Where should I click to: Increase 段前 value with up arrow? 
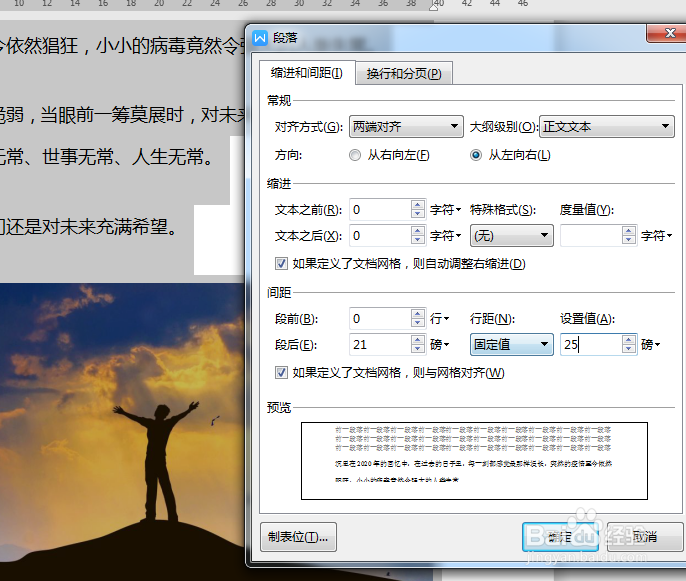pos(418,314)
